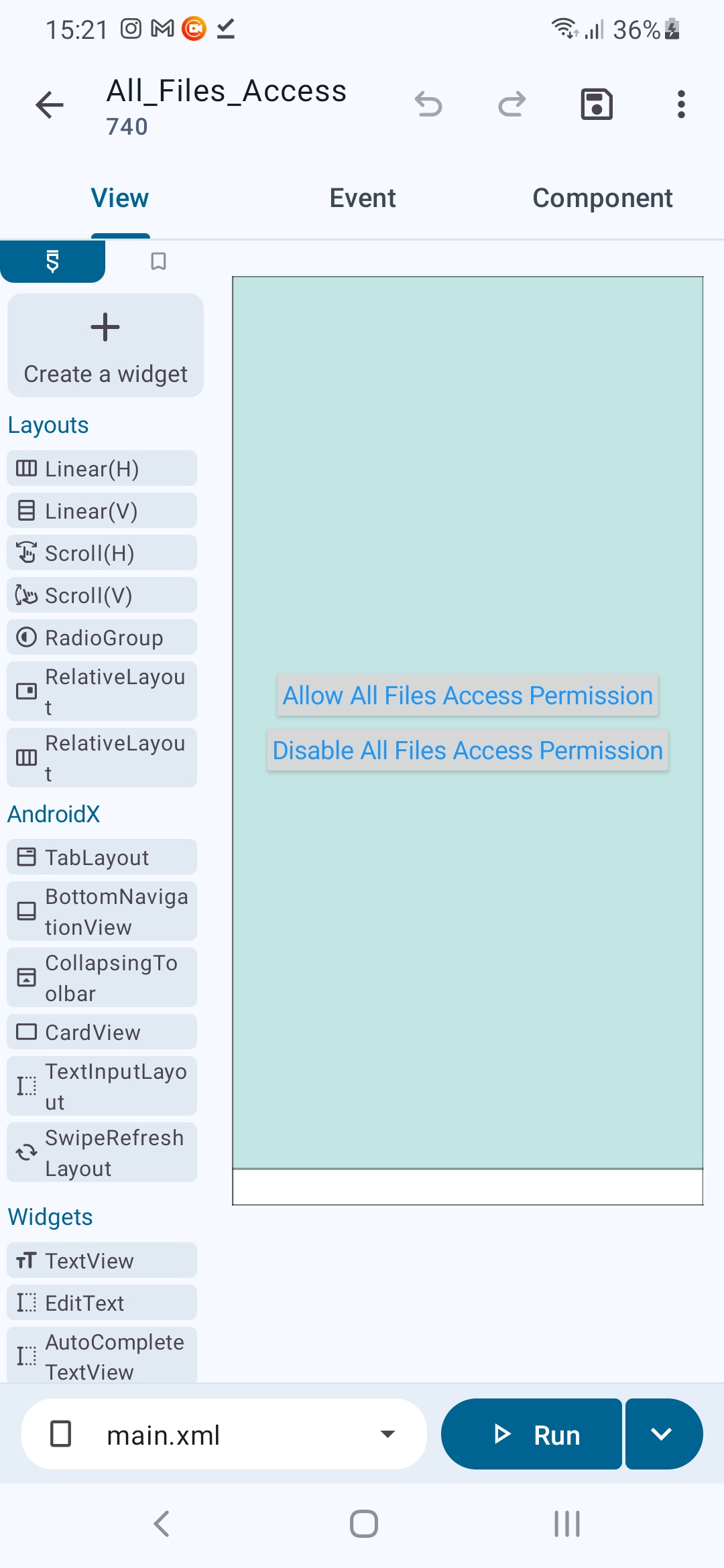Expand the Run options chevron
The height and width of the screenshot is (1568, 724).
pyautogui.click(x=664, y=1434)
